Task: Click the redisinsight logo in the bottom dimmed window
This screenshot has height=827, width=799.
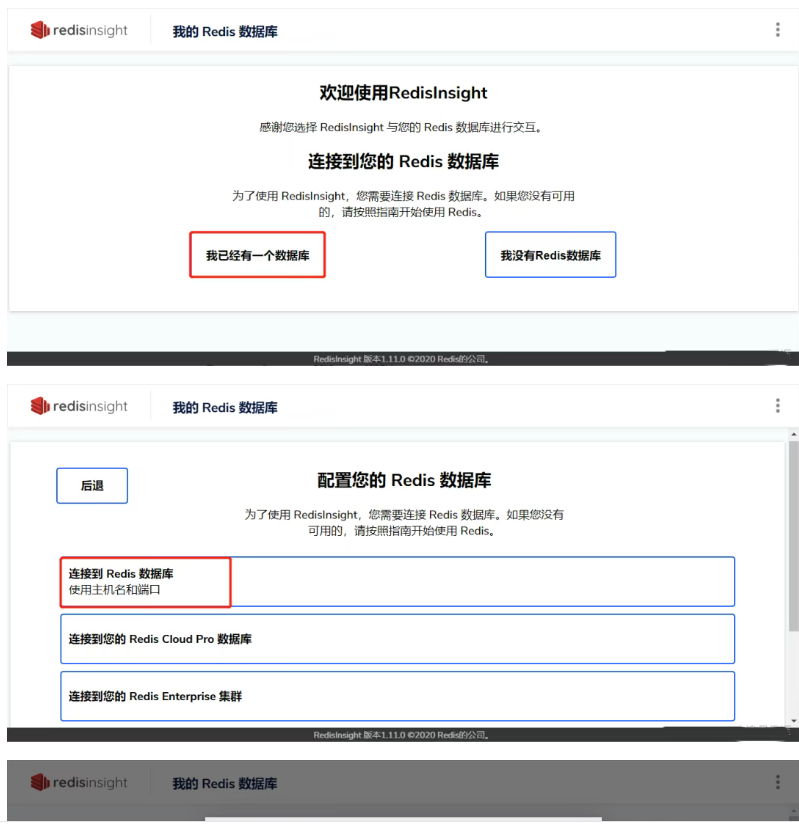Action: [79, 782]
